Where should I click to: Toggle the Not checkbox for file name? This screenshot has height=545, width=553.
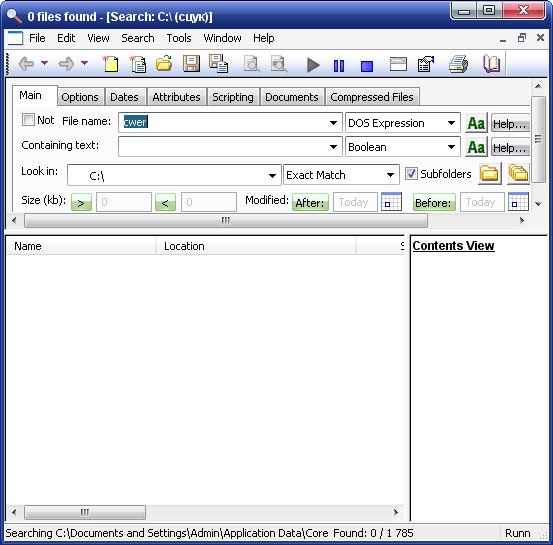[28, 120]
